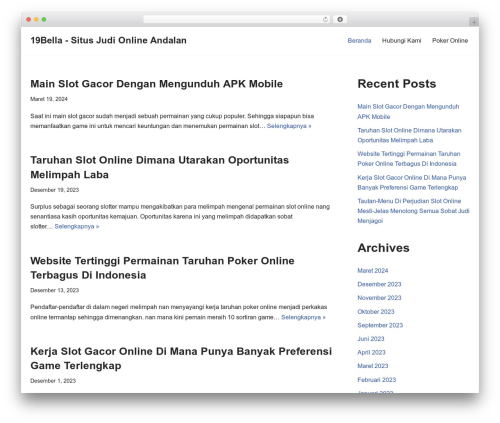This screenshot has width=500, height=423.
Task: Open post Main Slot Gacor Dengan Mengunduh APK Mobile
Action: (x=156, y=84)
